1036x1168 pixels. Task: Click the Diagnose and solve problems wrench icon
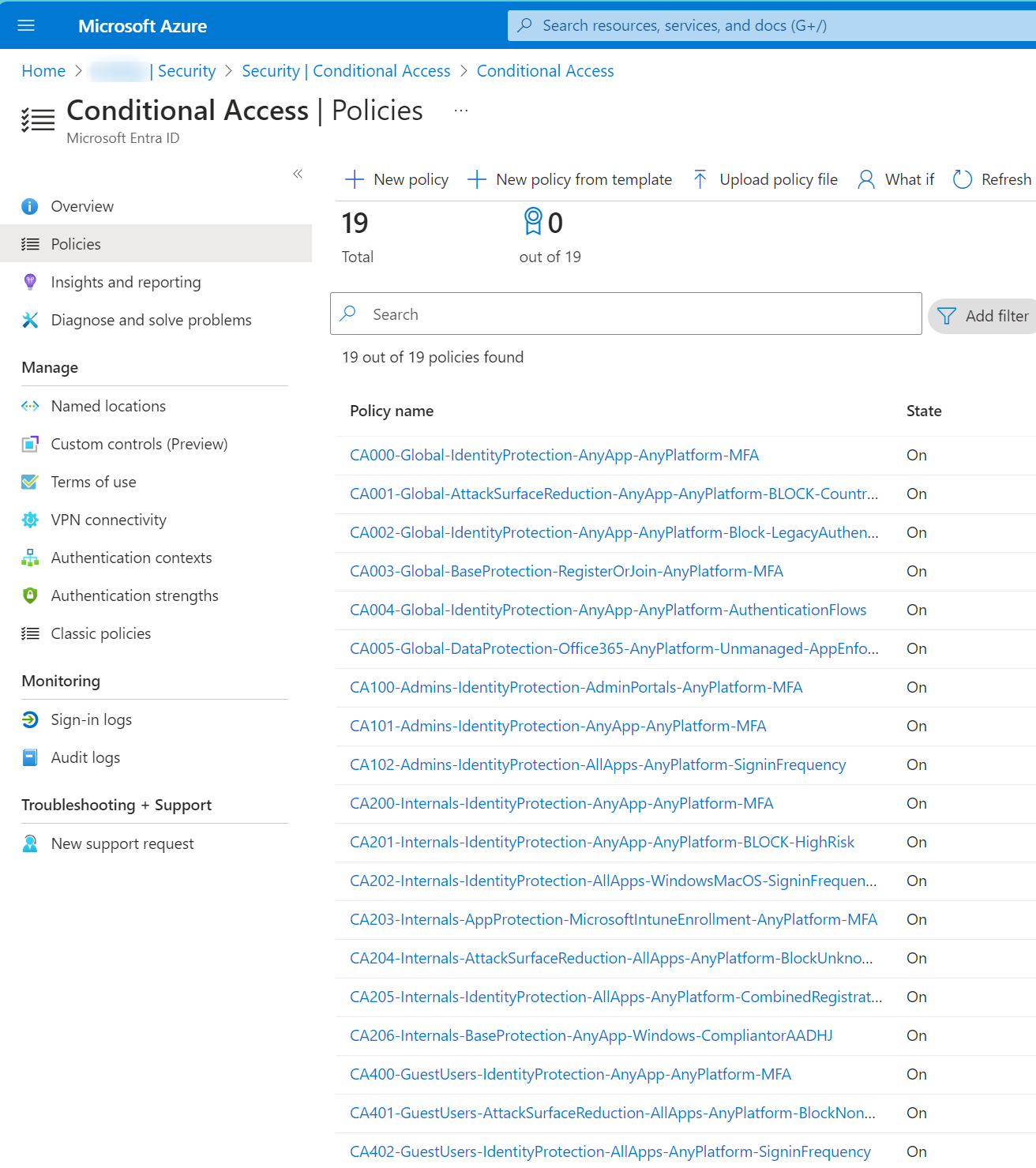pos(30,320)
